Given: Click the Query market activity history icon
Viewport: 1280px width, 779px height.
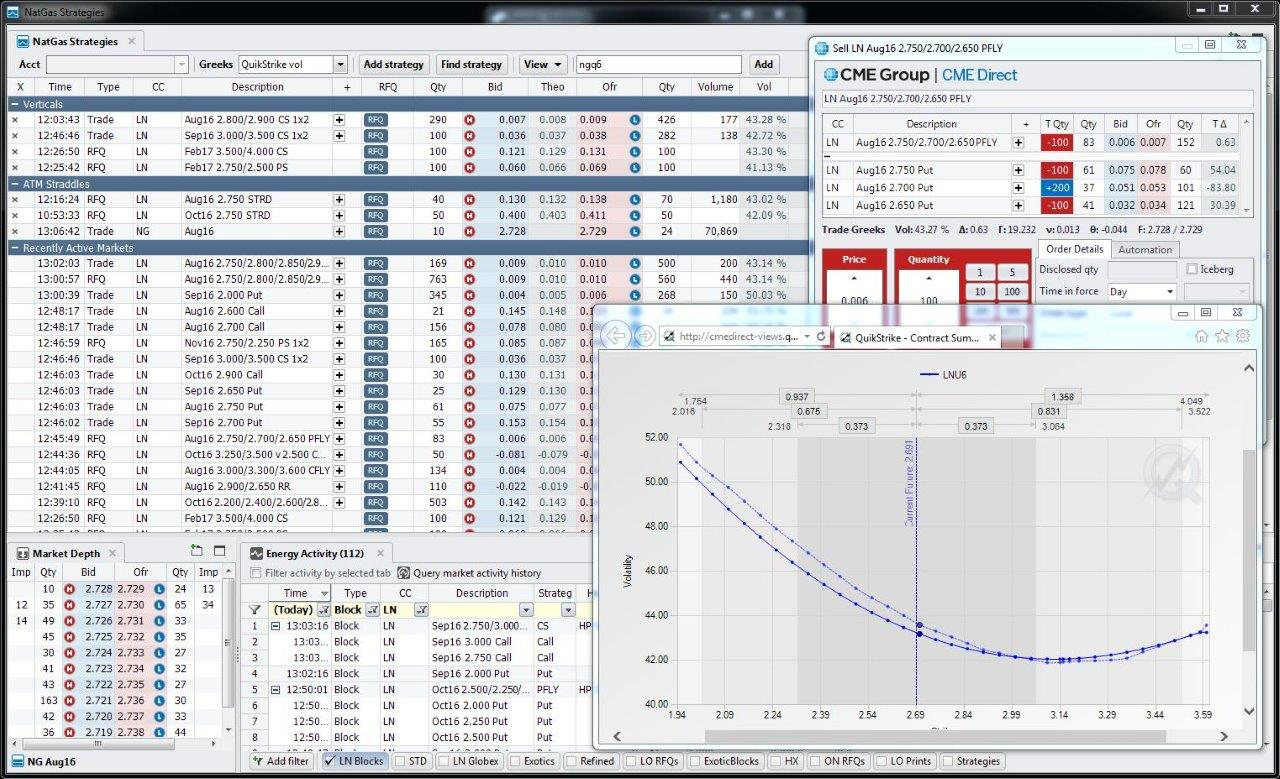Looking at the screenshot, I should click(404, 573).
